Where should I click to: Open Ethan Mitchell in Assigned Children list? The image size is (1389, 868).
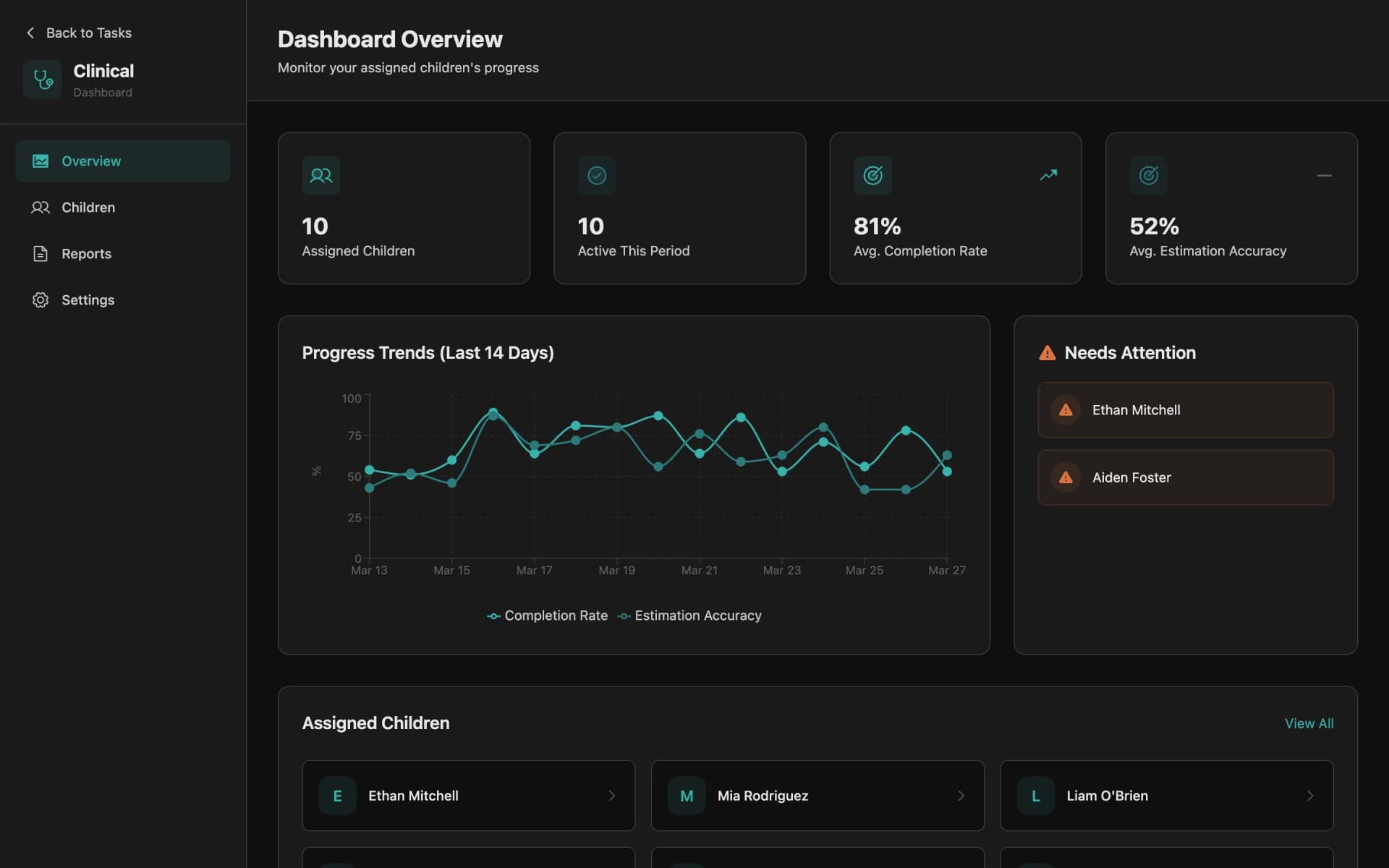pos(469,796)
